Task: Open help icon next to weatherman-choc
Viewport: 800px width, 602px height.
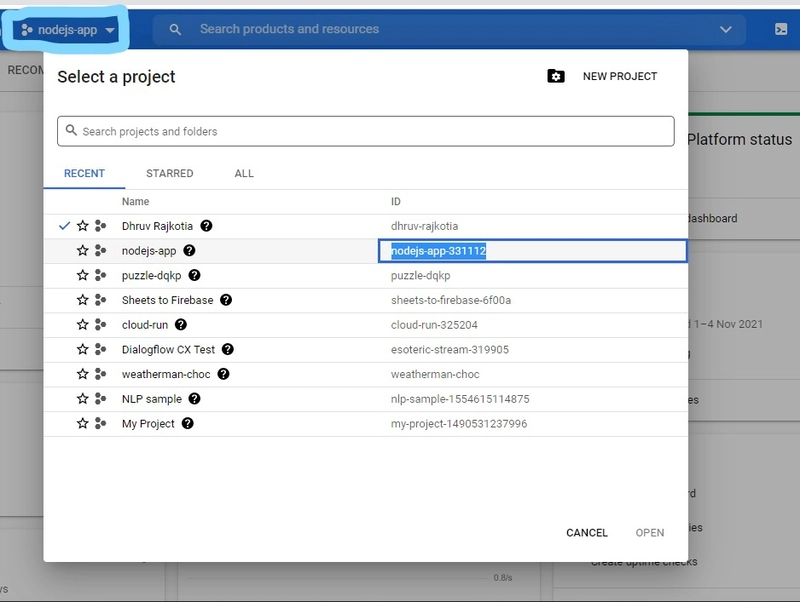Action: click(223, 374)
